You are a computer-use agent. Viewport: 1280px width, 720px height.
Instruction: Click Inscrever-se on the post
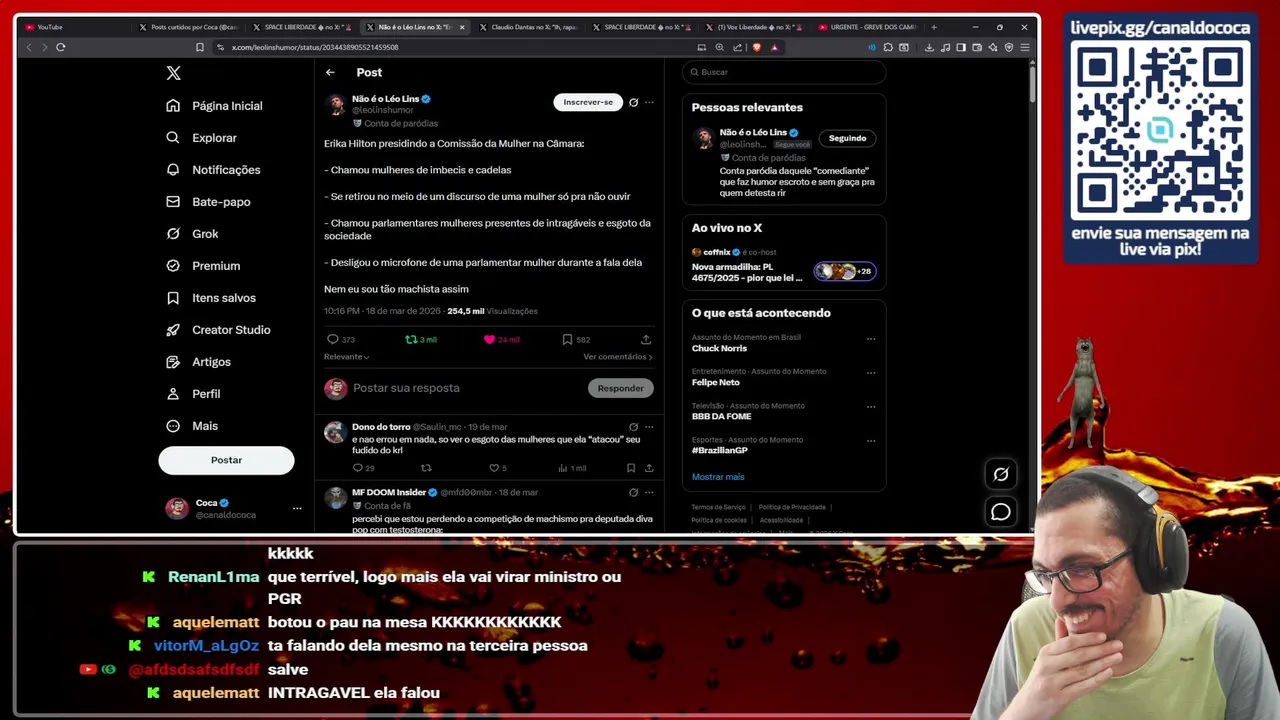[588, 102]
